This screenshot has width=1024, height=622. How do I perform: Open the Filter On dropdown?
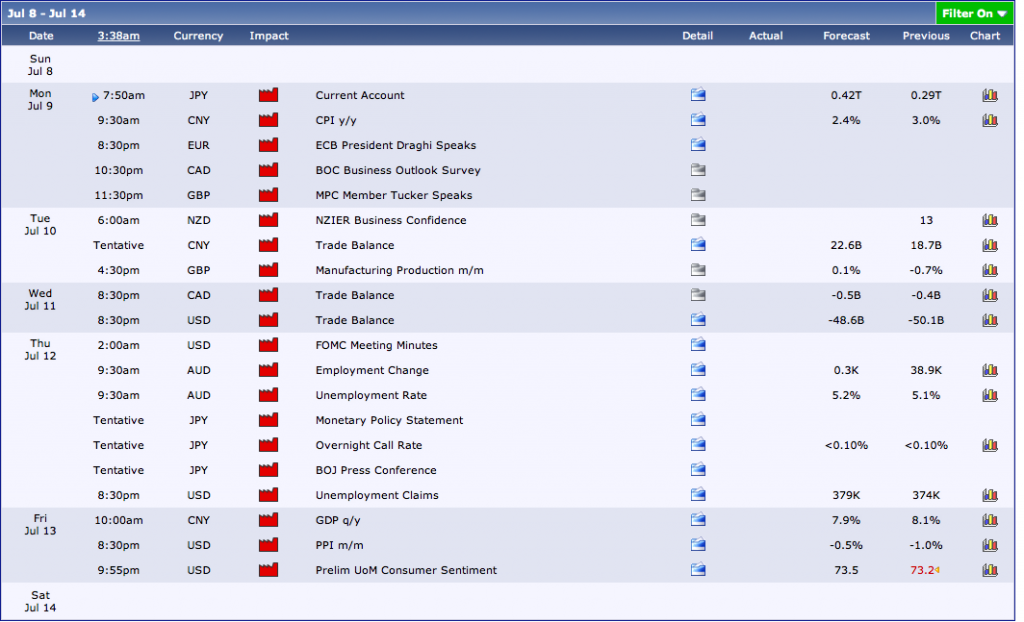coord(973,14)
